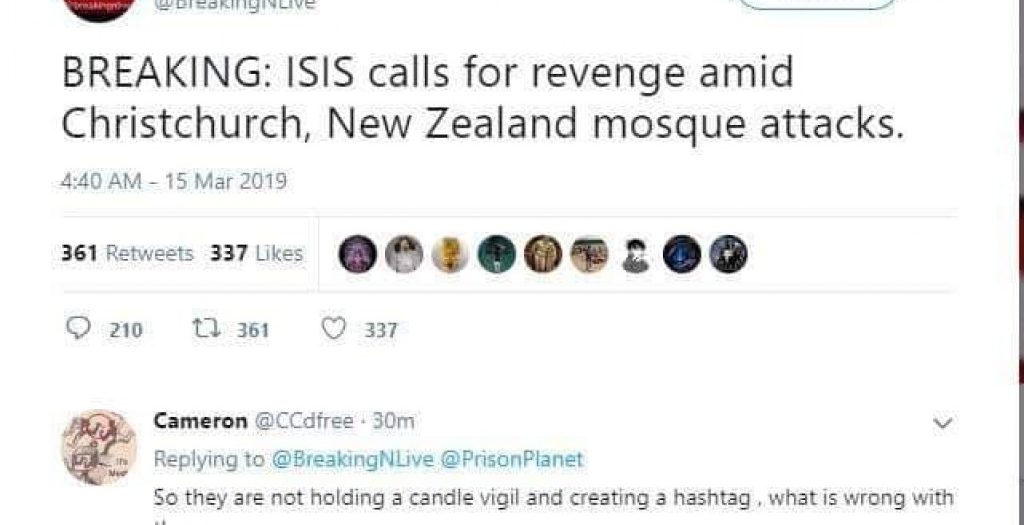Open Cameron's profile picture

pyautogui.click(x=99, y=447)
